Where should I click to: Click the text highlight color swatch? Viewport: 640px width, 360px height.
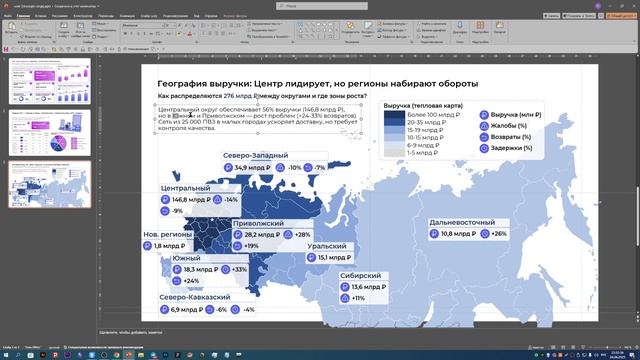point(179,33)
